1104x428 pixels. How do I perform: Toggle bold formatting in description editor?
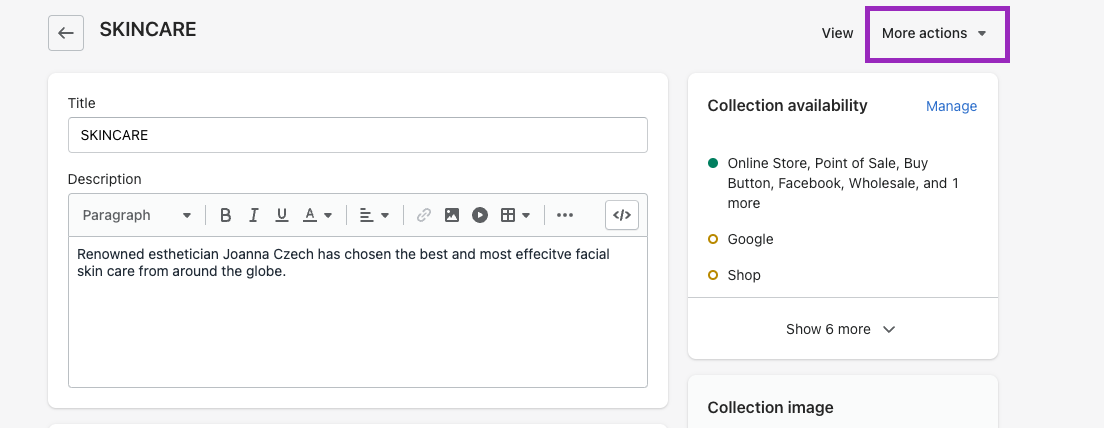(x=226, y=215)
